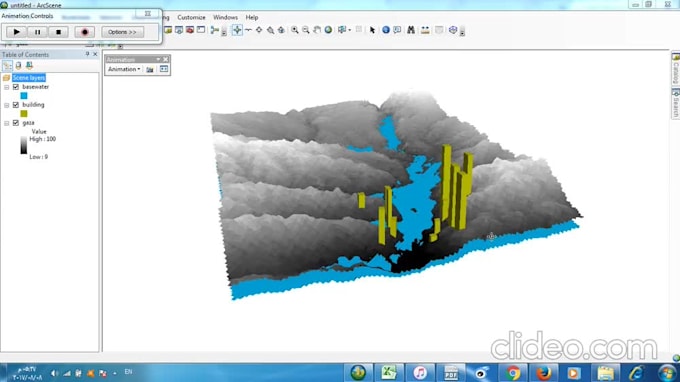Select the Zoom to Target tool
The height and width of the screenshot is (382, 680).
click(270, 30)
